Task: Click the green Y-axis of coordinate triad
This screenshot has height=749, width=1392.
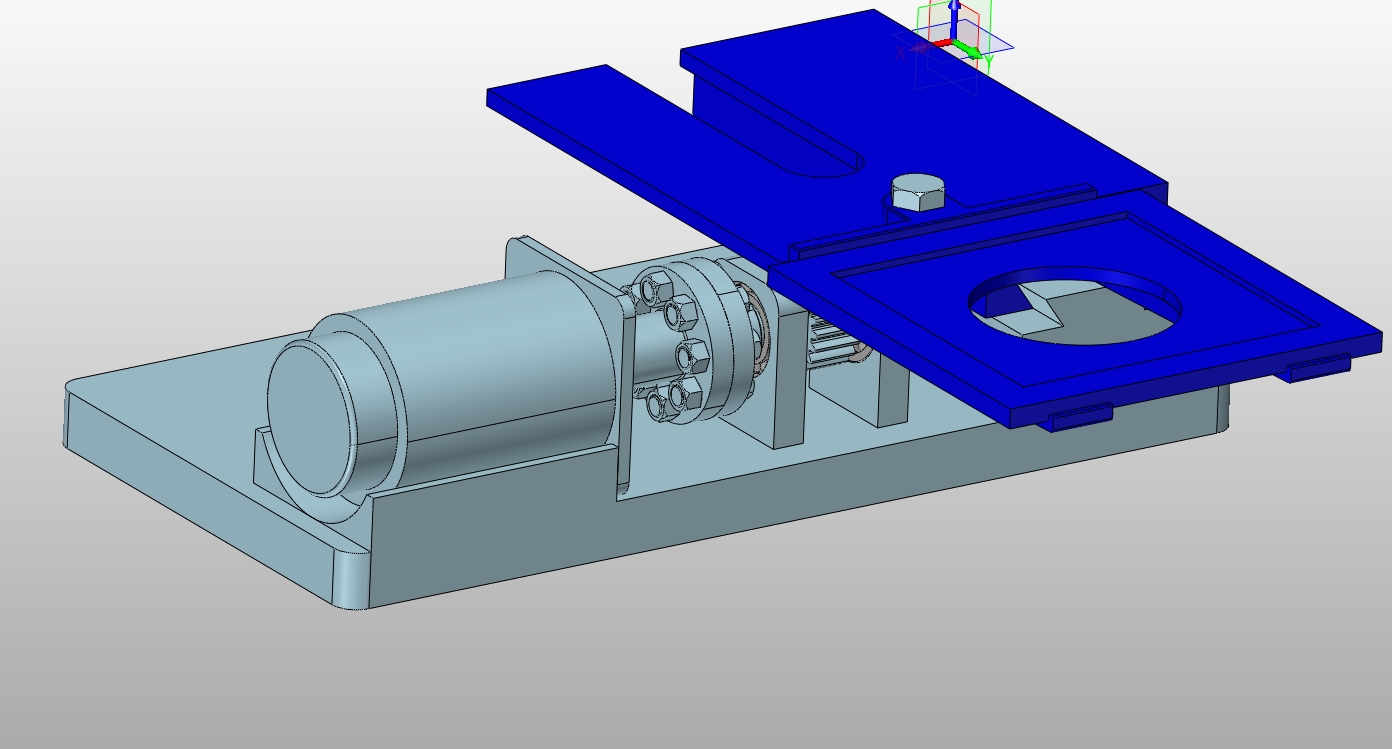Action: point(969,48)
